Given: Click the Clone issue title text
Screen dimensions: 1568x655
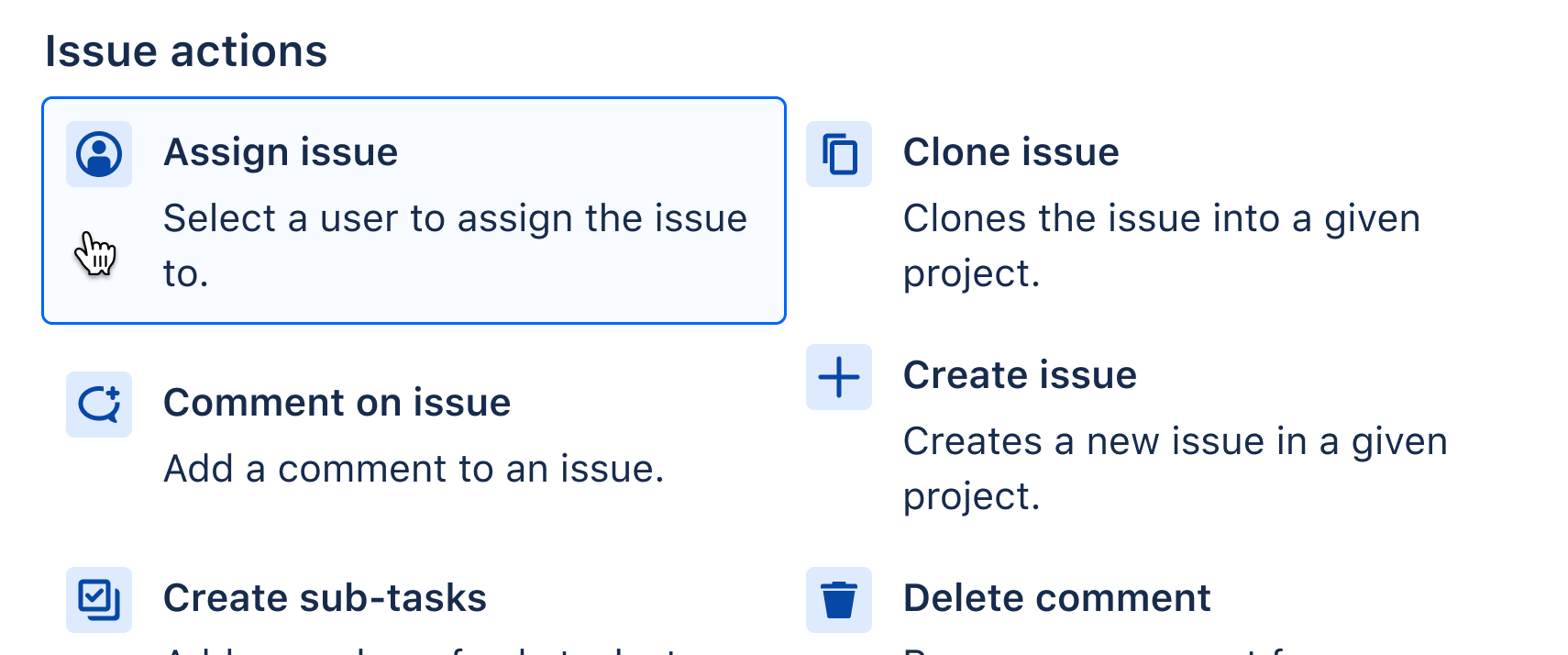Looking at the screenshot, I should tap(1011, 151).
